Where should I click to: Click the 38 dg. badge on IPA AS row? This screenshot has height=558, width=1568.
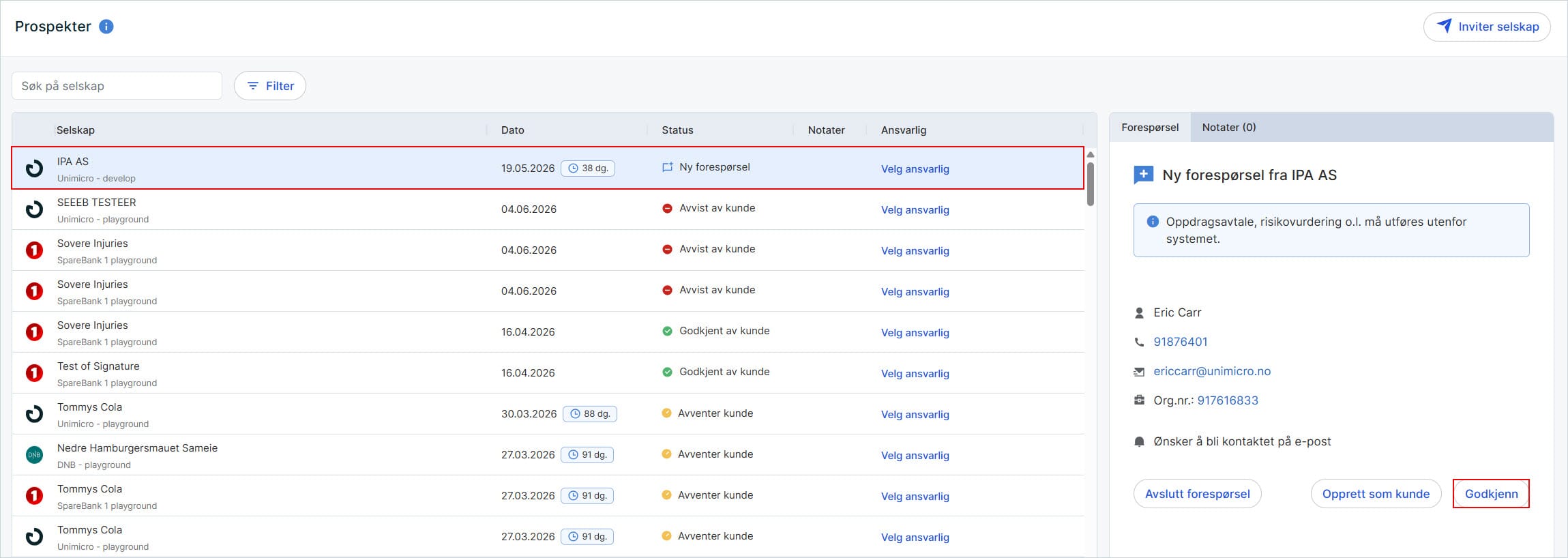pos(588,168)
